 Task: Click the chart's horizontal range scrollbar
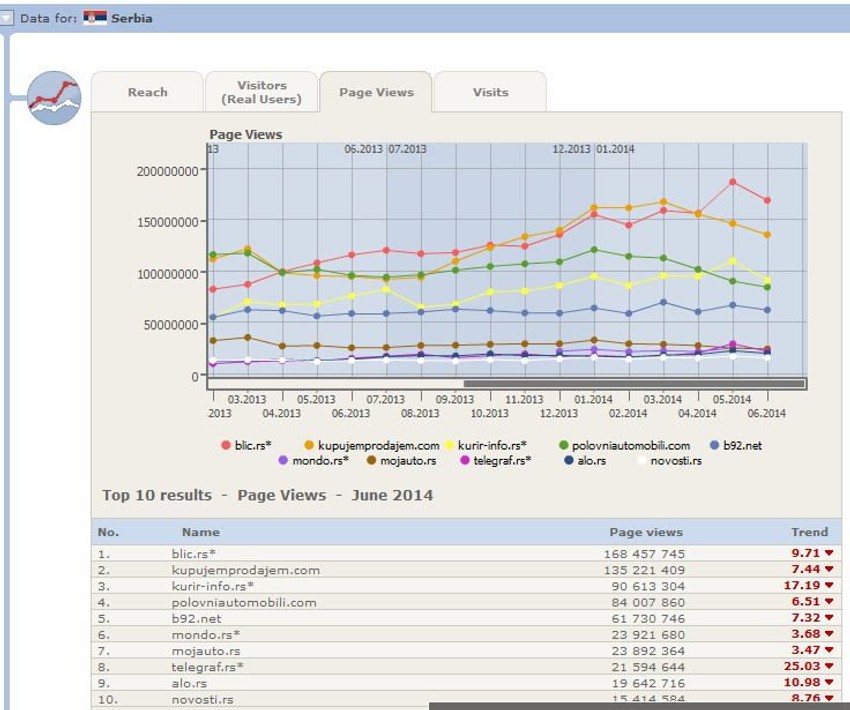[634, 383]
